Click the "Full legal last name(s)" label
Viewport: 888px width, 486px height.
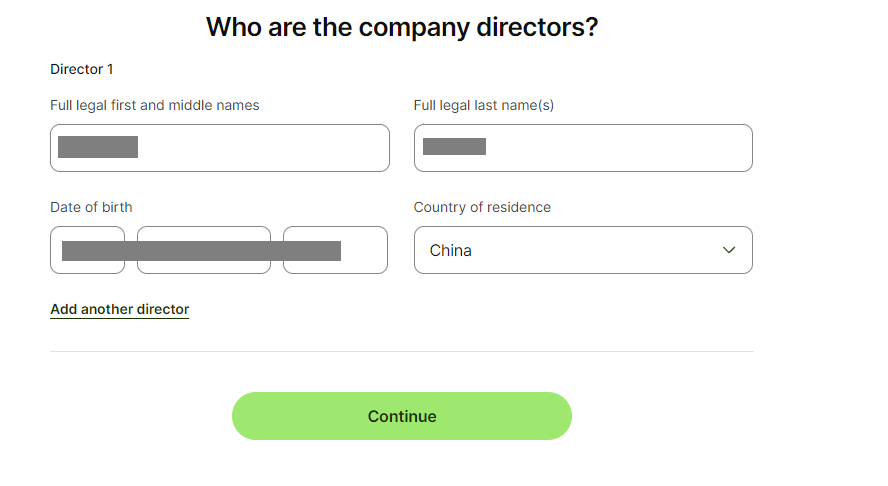pyautogui.click(x=484, y=105)
